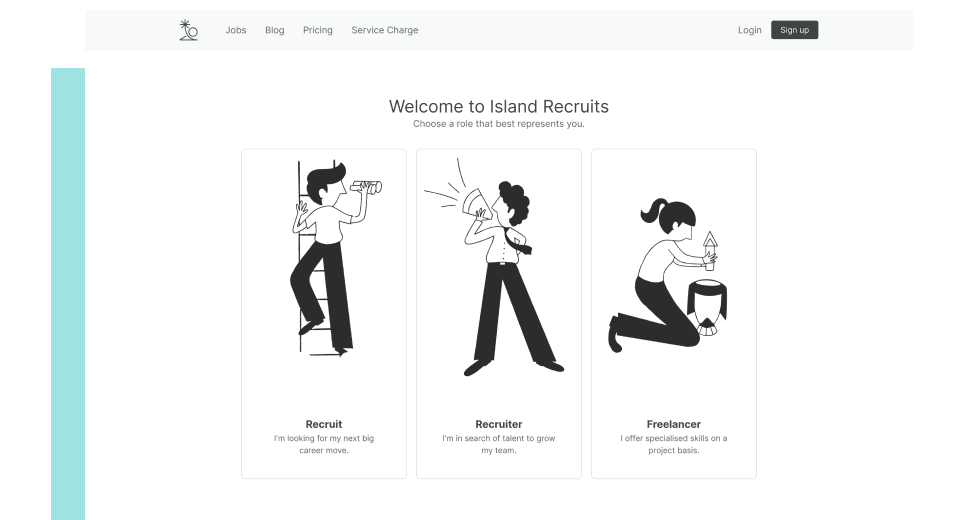The width and height of the screenshot is (953, 520).
Task: Click "I'm looking for my next big career move."
Action: pyautogui.click(x=324, y=444)
